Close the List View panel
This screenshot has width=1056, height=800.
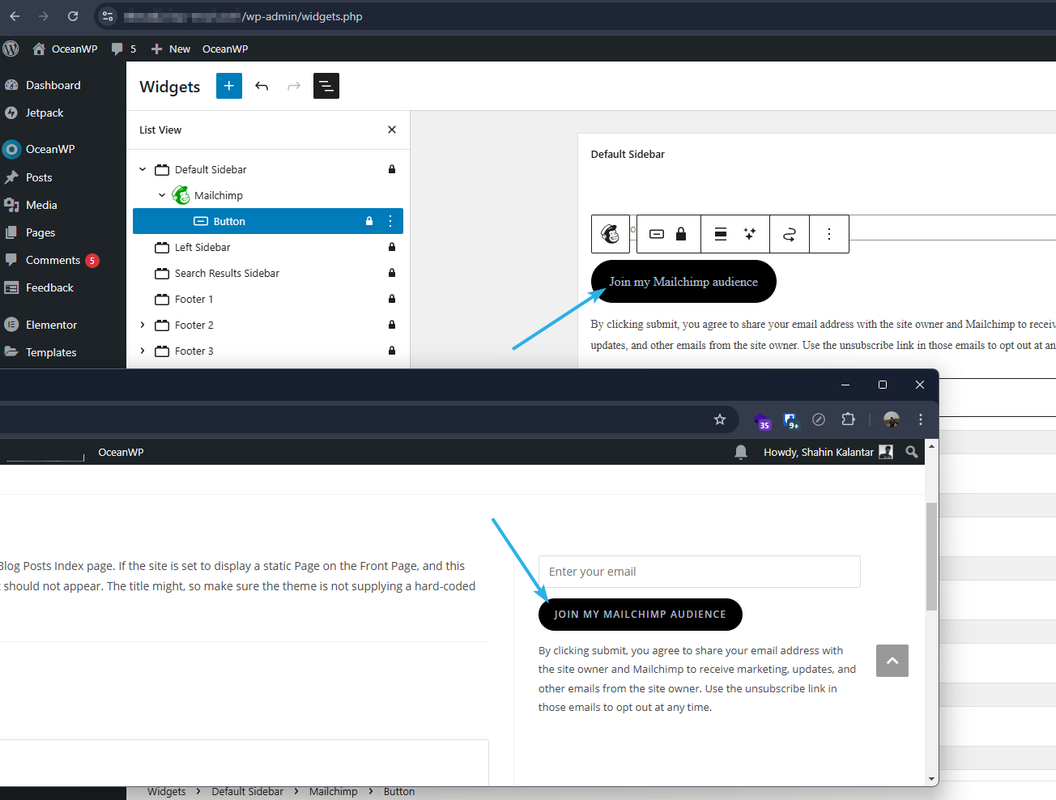(x=392, y=129)
